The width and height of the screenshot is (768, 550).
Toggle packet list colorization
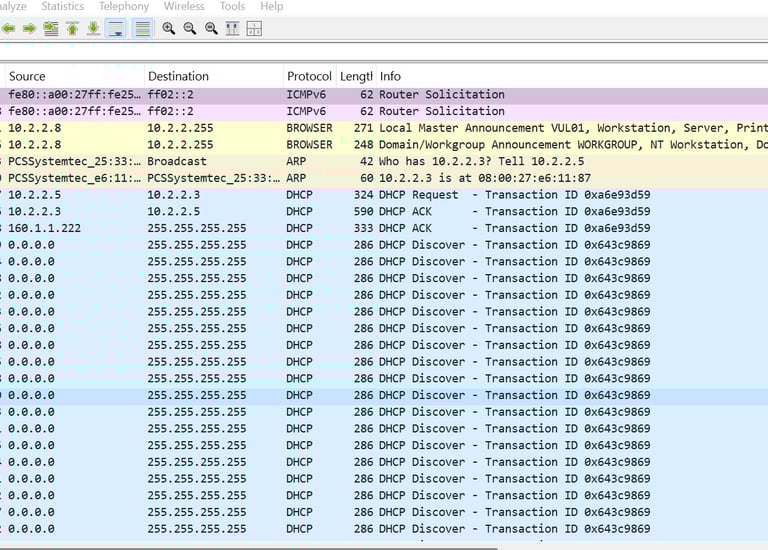pos(143,28)
